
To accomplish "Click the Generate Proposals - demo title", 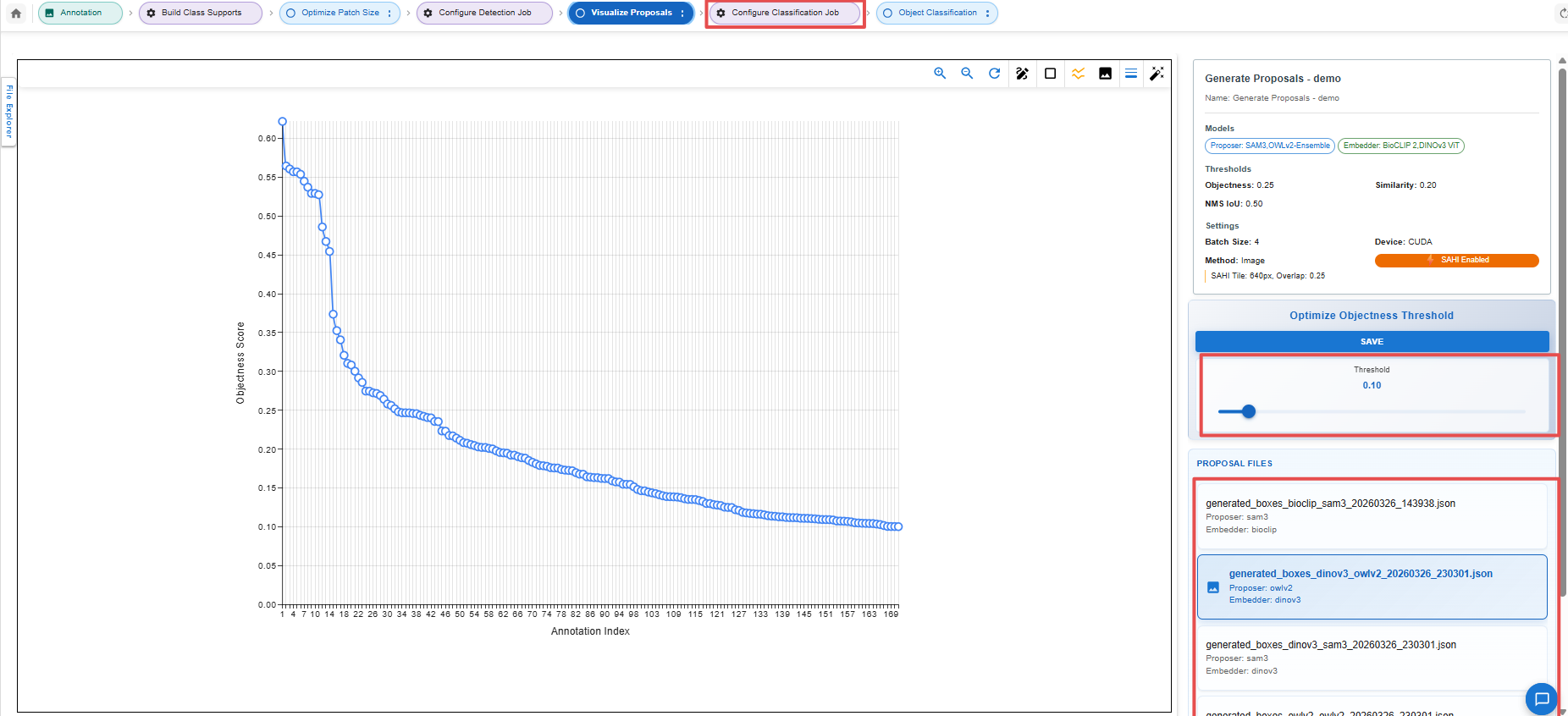I will (1273, 79).
